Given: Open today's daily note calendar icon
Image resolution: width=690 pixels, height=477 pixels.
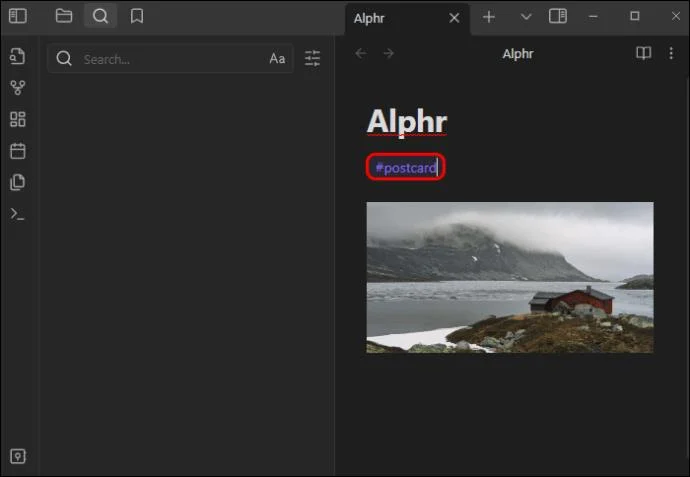Looking at the screenshot, I should pyautogui.click(x=18, y=151).
